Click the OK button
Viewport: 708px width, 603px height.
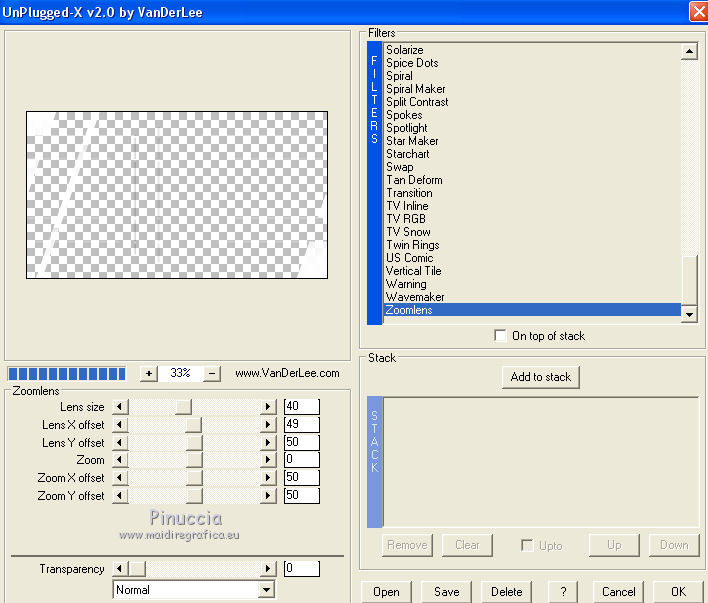click(x=678, y=591)
